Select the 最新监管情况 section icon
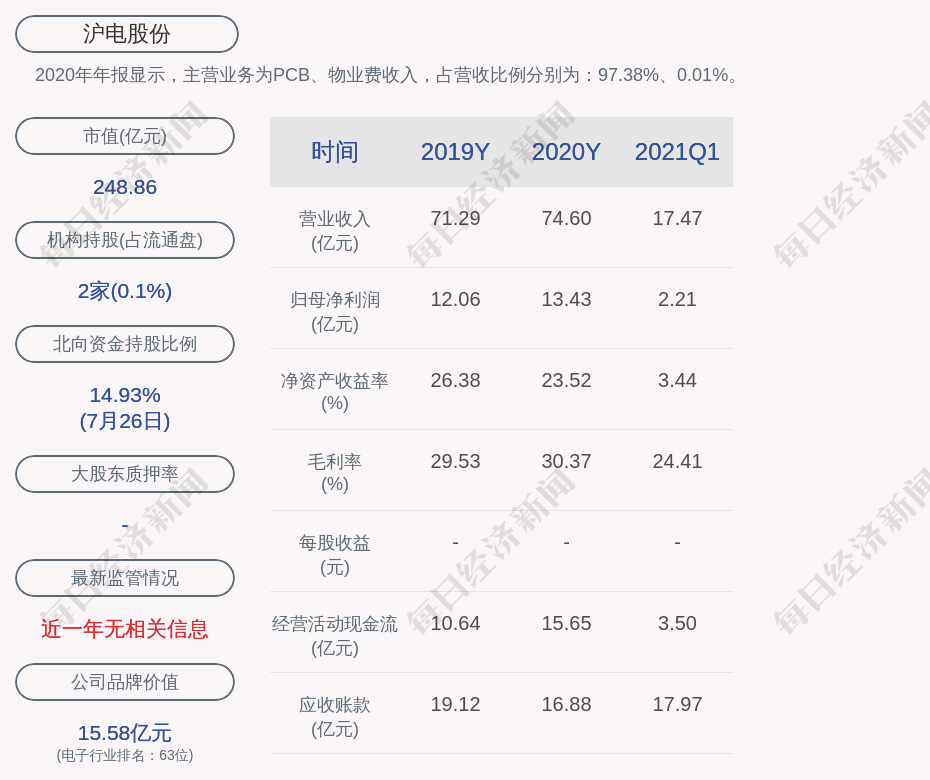 click(x=124, y=578)
